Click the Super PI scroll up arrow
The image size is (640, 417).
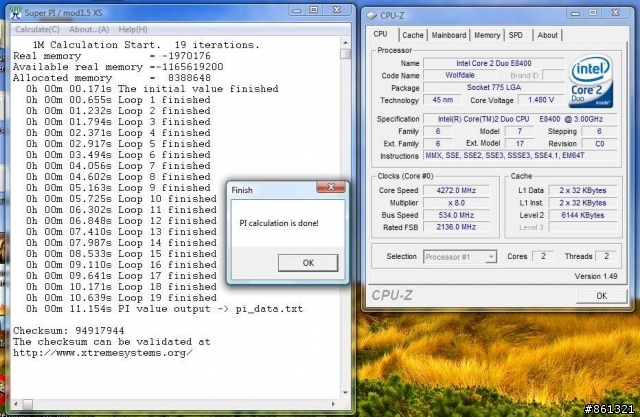tap(345, 42)
